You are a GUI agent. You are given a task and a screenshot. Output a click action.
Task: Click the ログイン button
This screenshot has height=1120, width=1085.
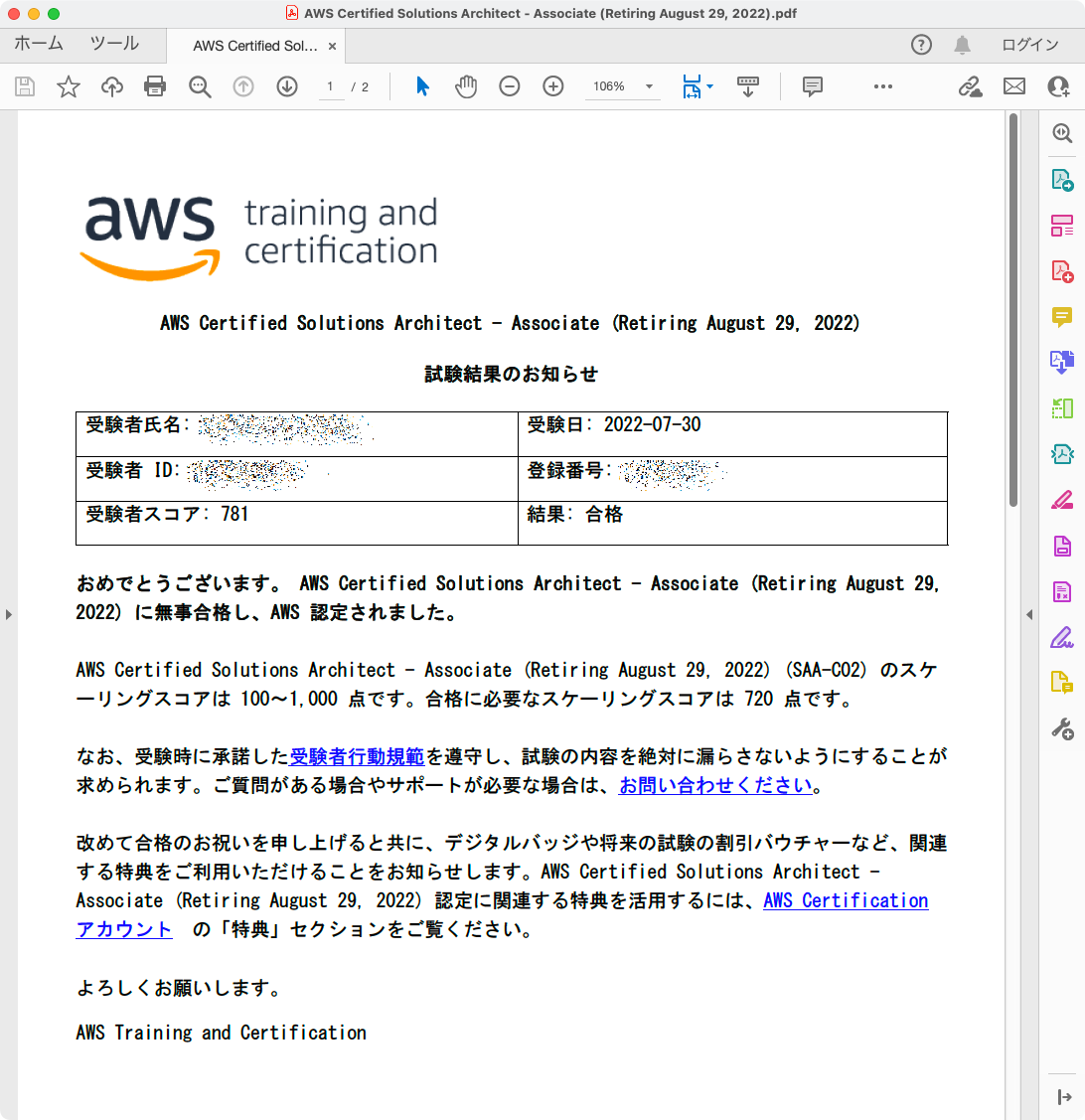pyautogui.click(x=1030, y=45)
